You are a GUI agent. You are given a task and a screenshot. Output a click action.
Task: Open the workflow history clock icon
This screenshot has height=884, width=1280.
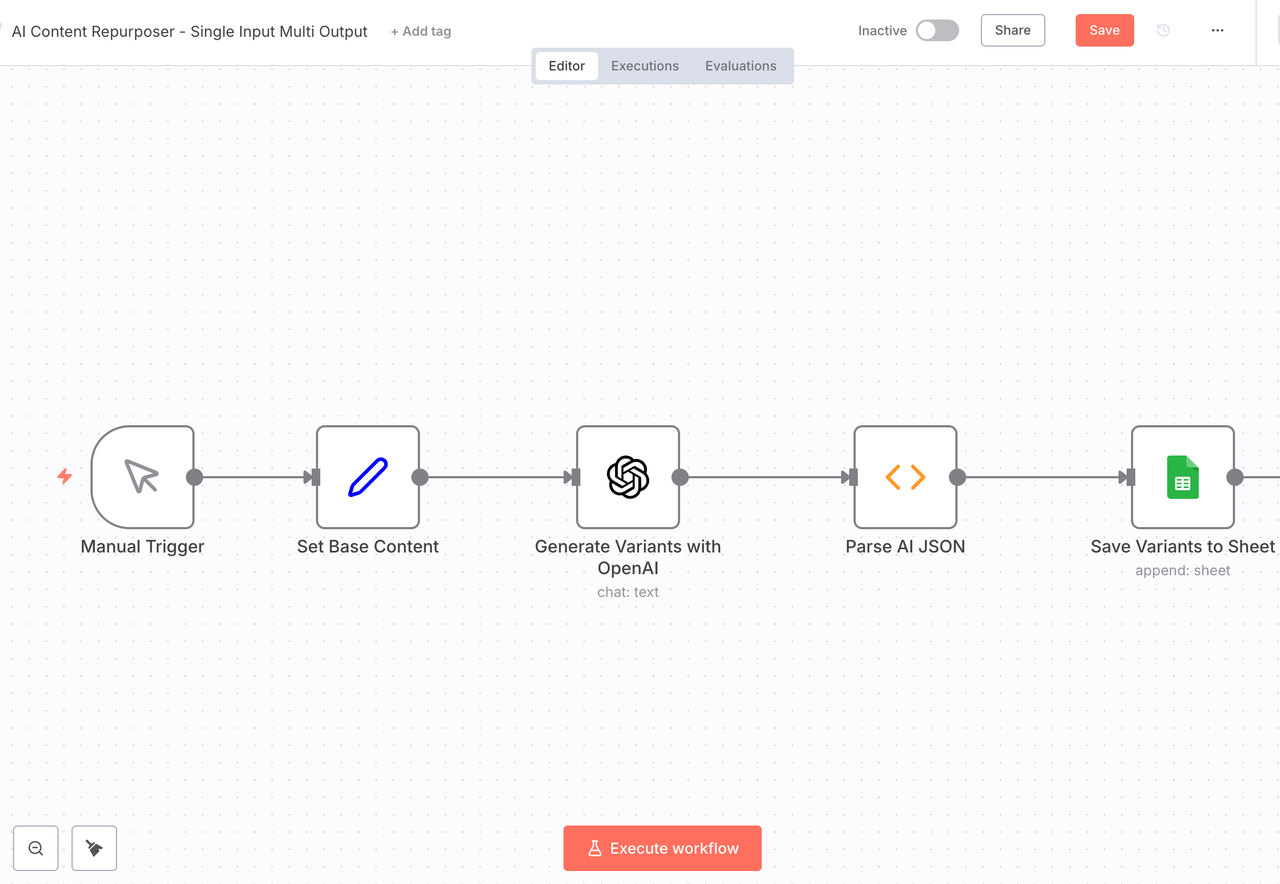pyautogui.click(x=1163, y=31)
